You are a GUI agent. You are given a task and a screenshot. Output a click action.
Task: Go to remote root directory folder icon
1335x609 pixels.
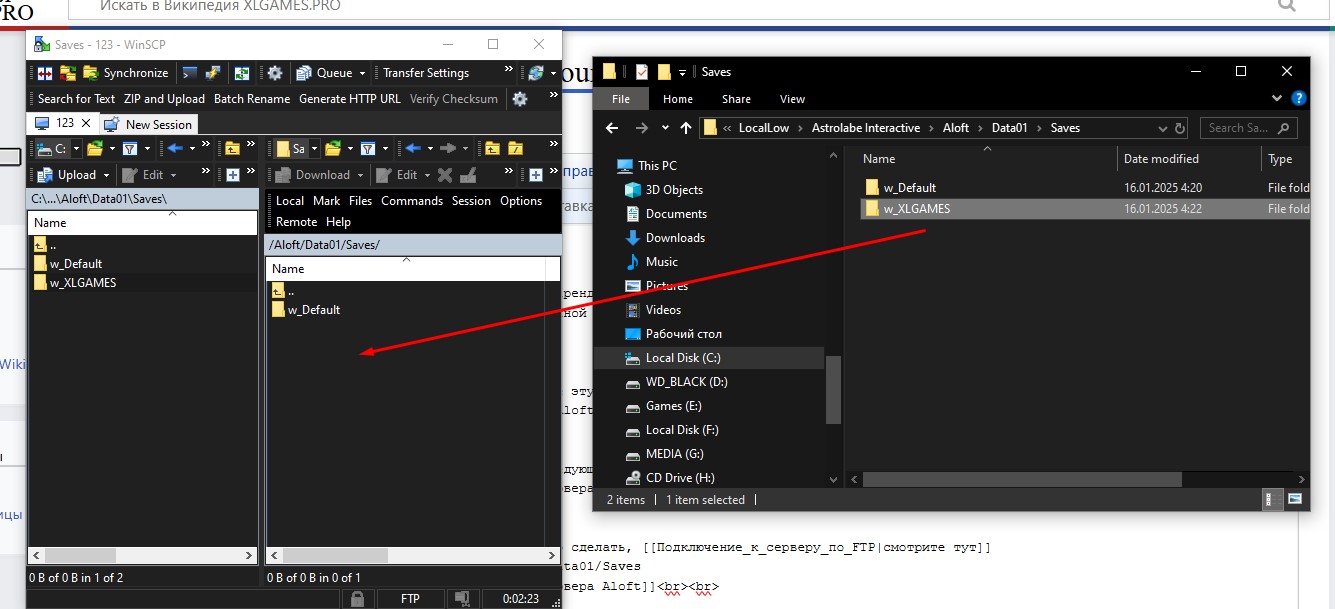coord(515,149)
